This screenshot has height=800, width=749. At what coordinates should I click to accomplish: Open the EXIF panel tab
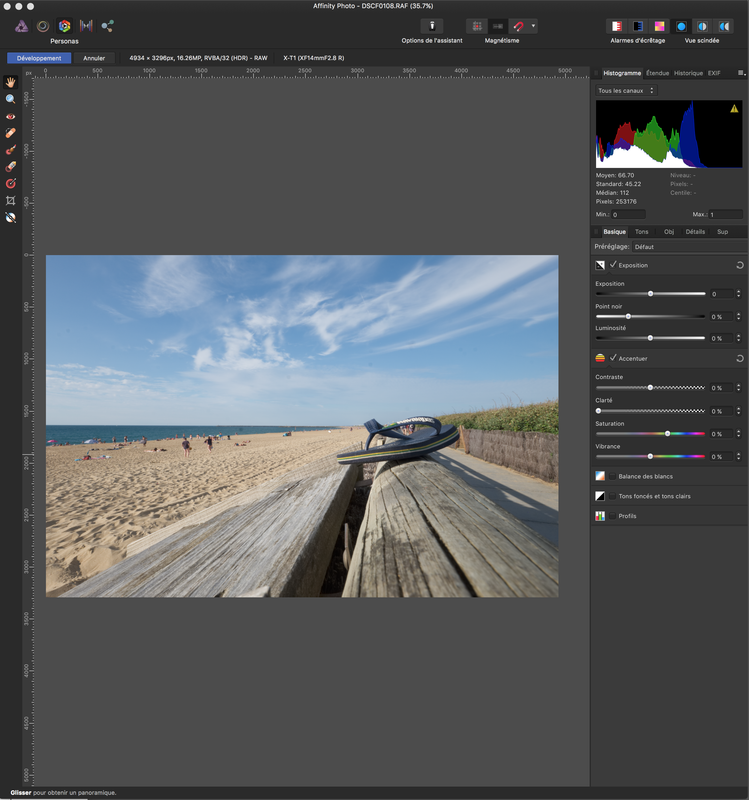714,73
